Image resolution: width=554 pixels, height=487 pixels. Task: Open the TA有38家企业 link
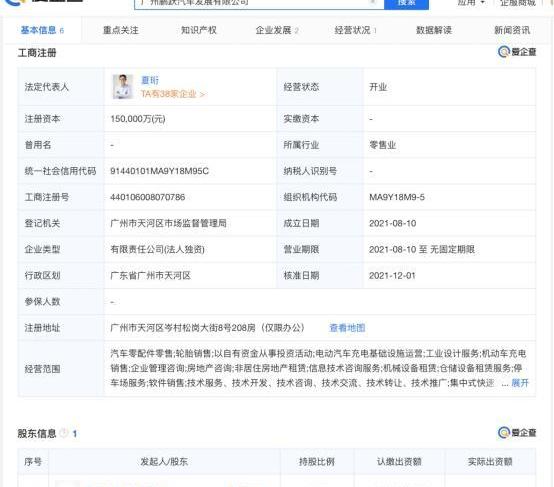click(173, 94)
